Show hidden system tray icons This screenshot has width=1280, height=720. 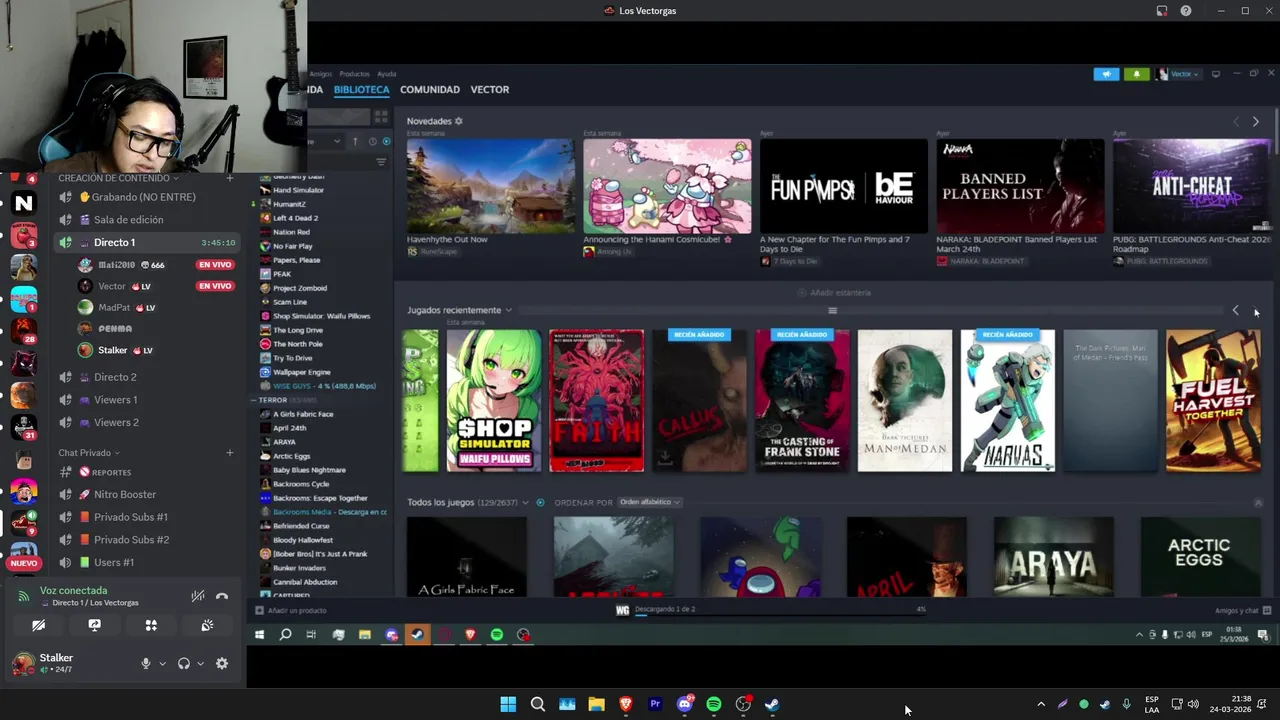tap(1041, 704)
